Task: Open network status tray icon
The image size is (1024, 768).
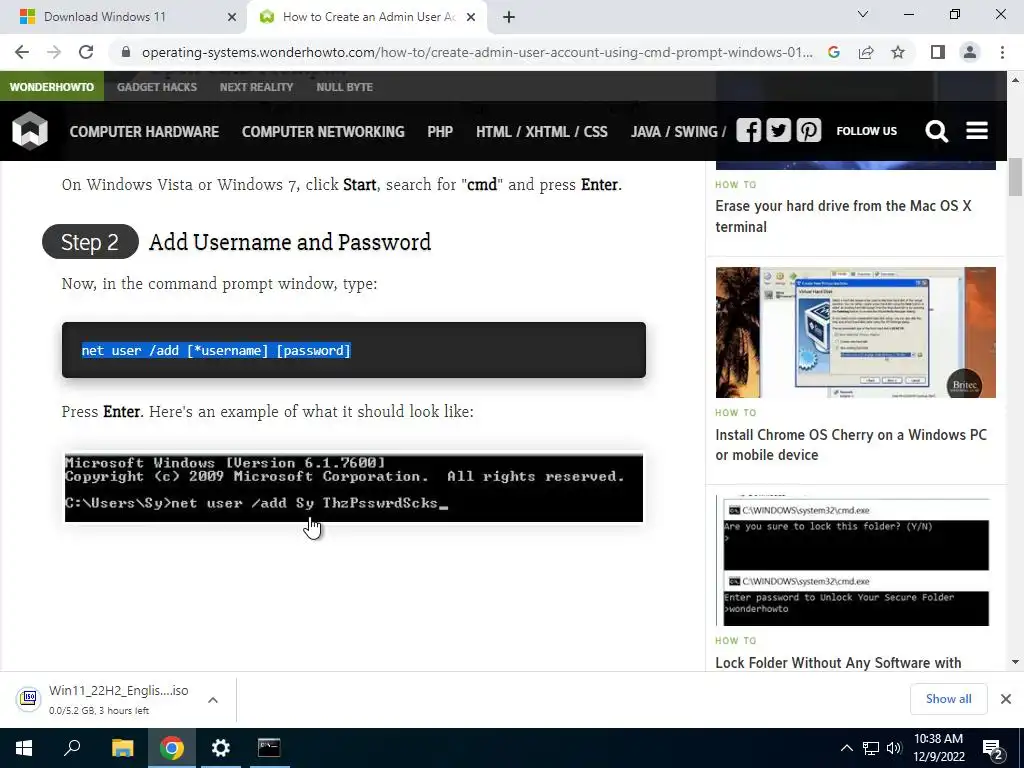Action: pyautogui.click(x=871, y=748)
